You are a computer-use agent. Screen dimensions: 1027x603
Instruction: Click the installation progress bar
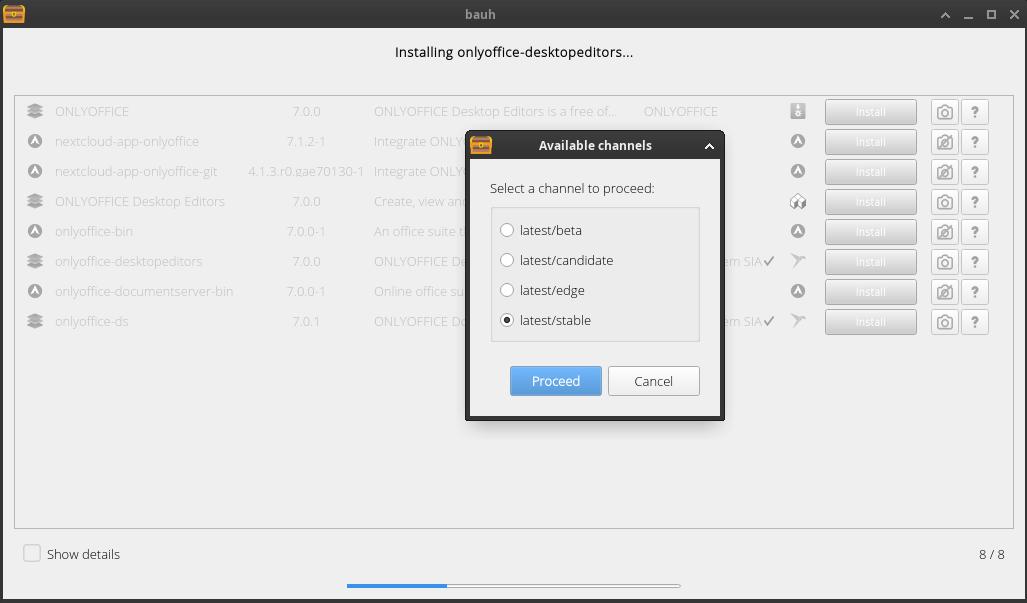[x=514, y=585]
